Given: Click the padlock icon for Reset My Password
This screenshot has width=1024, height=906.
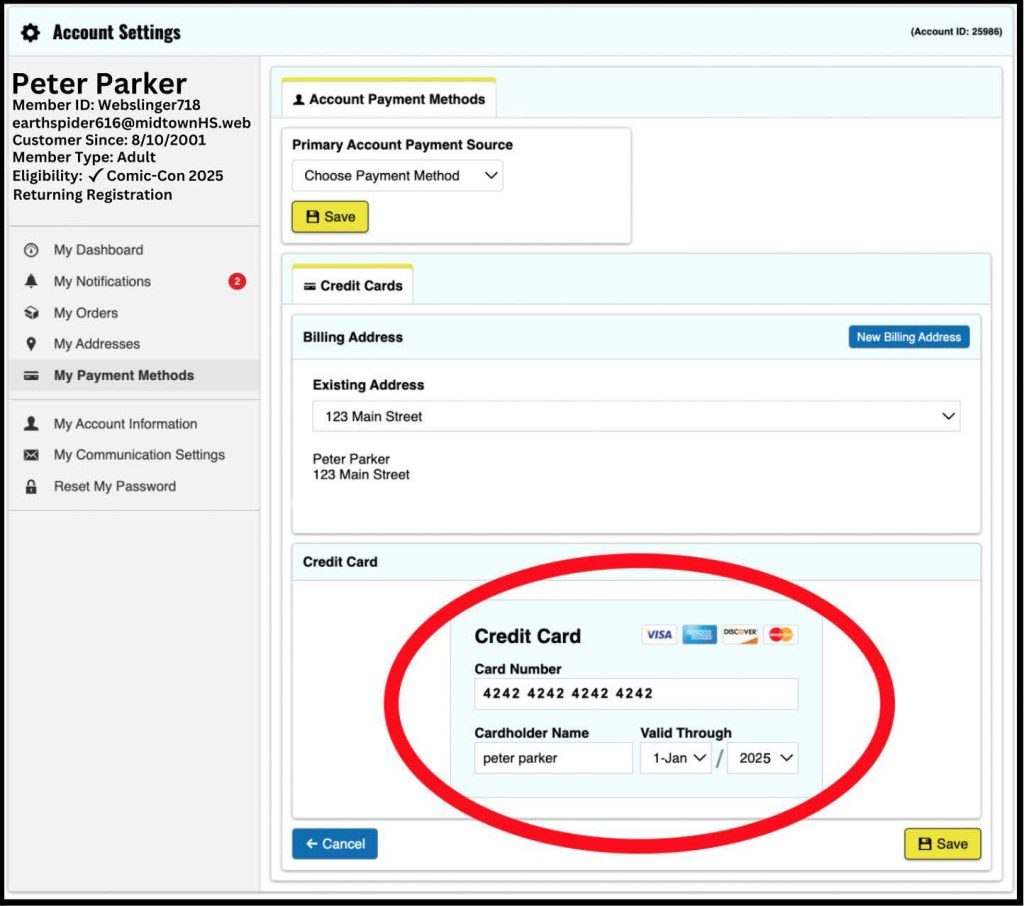Looking at the screenshot, I should click(x=31, y=487).
